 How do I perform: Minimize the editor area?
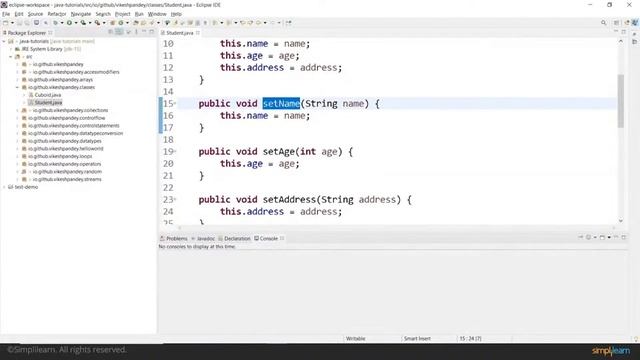pyautogui.click(x=616, y=32)
